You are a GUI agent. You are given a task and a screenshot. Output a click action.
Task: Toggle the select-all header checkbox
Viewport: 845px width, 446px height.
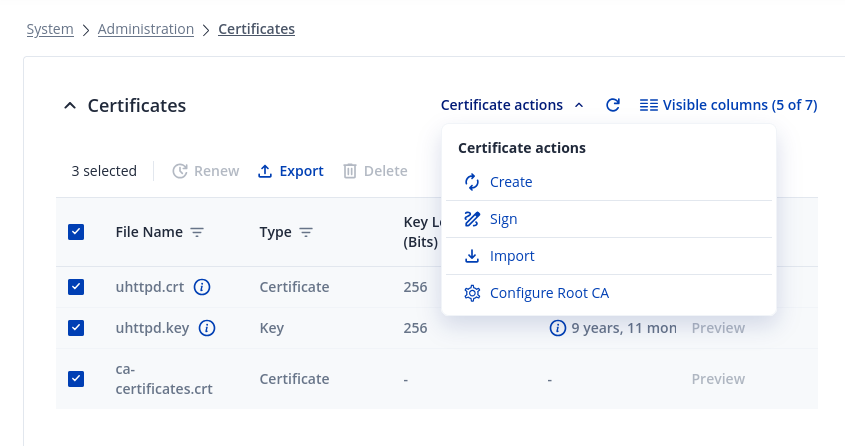click(76, 232)
